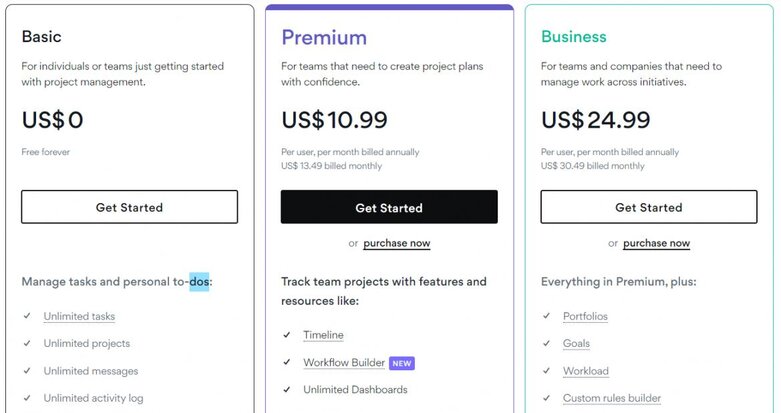Viewport: 781px width, 413px height.
Task: Click checkmark icon beside Unlimited activity log
Action: (26, 398)
